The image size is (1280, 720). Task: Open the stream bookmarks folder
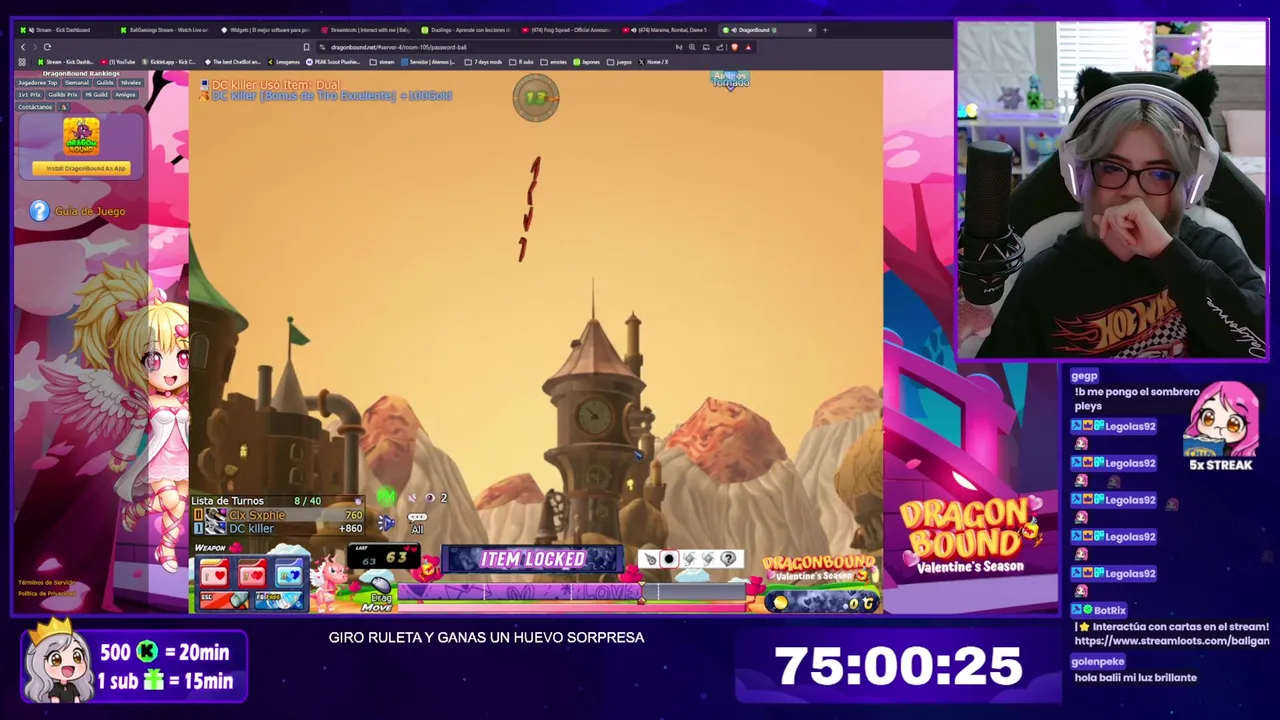382,62
